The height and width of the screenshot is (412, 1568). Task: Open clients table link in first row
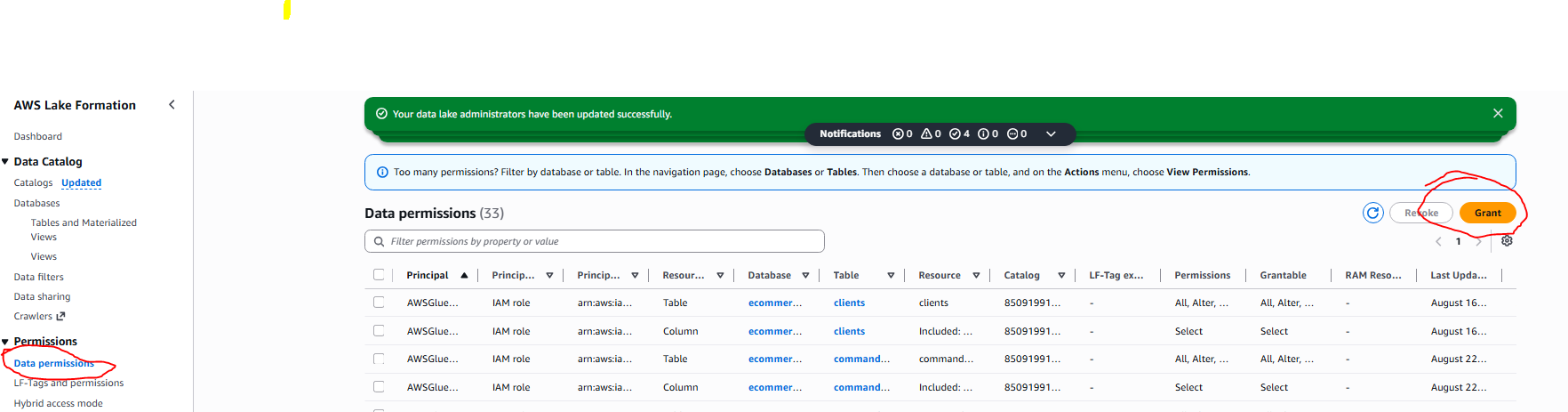[849, 303]
